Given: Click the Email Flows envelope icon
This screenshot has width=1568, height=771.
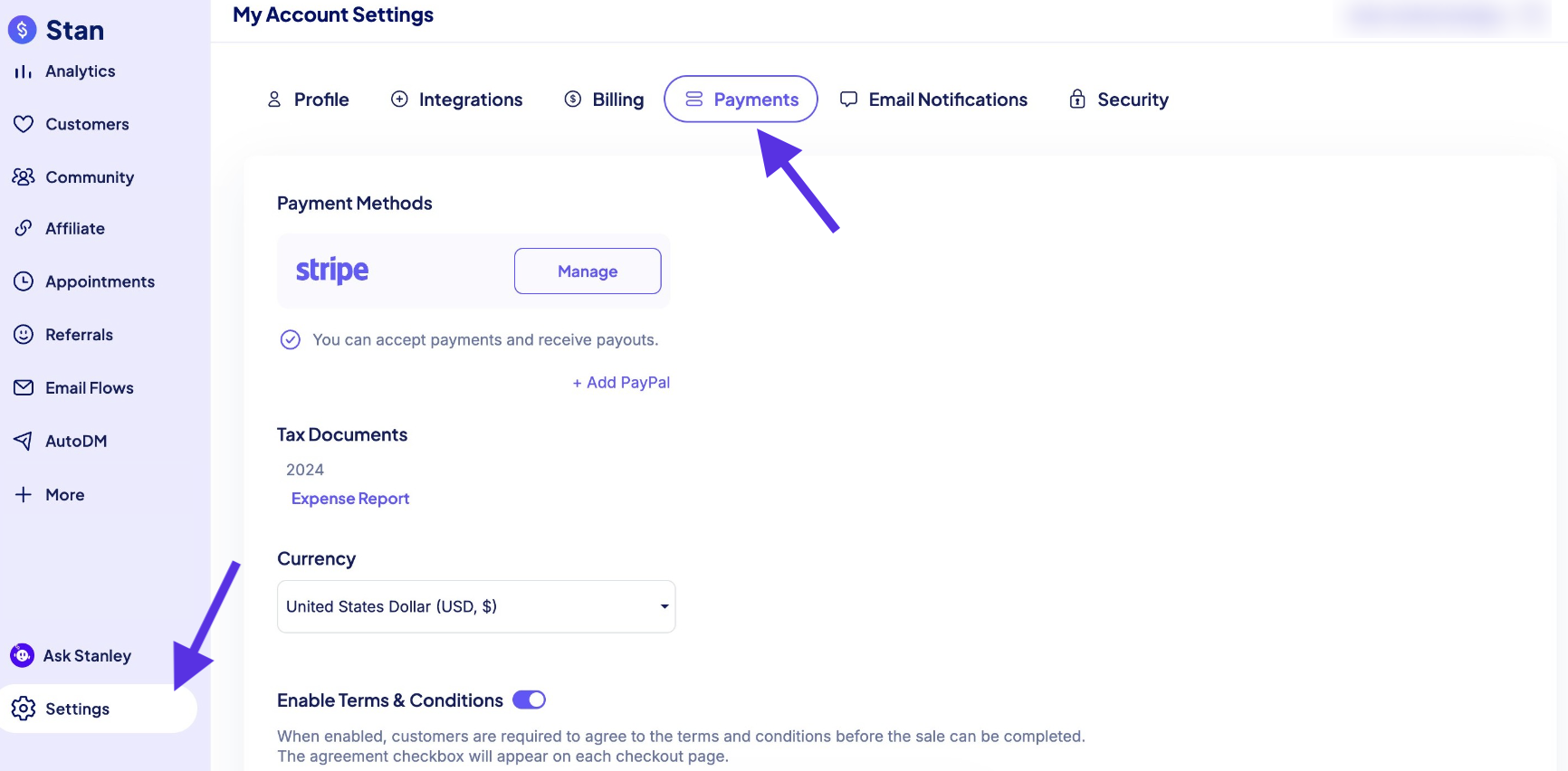Looking at the screenshot, I should (x=24, y=387).
